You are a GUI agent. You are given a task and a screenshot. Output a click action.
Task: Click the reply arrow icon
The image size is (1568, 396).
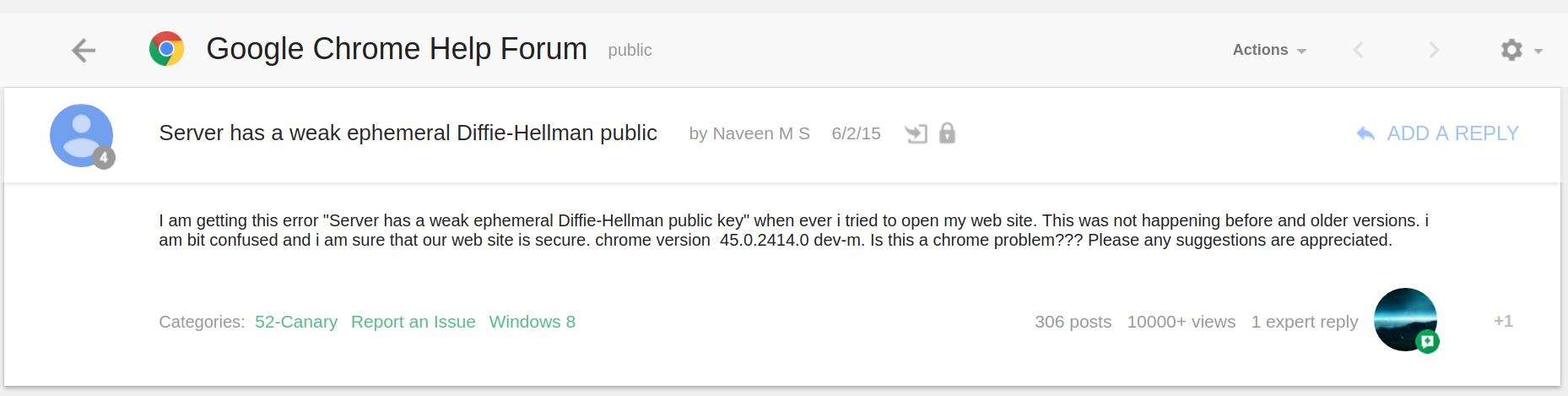pos(1365,133)
